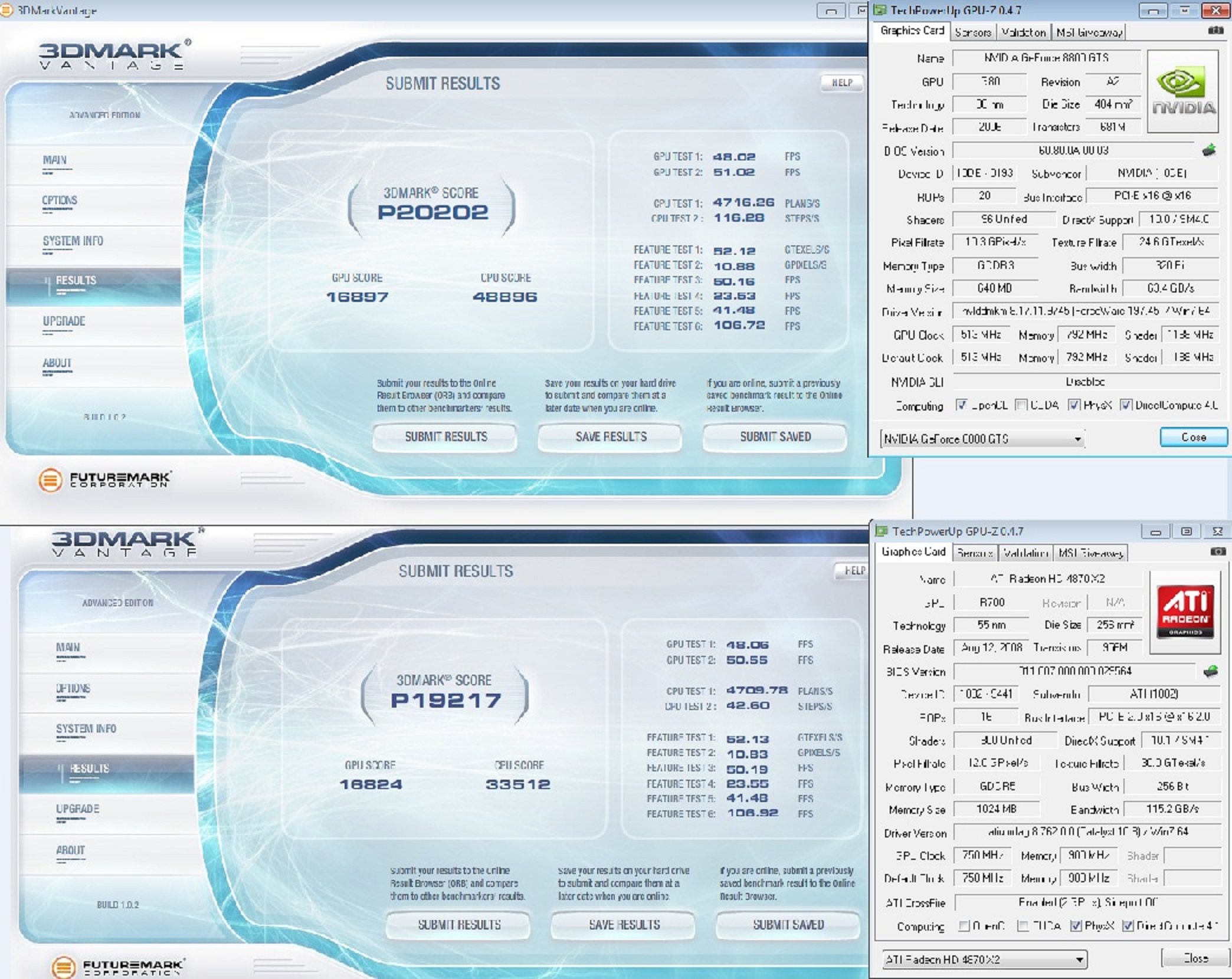Toggle PhysX checkbox in NVIDIA GPU-Z
The width and height of the screenshot is (1232, 979).
1074,405
